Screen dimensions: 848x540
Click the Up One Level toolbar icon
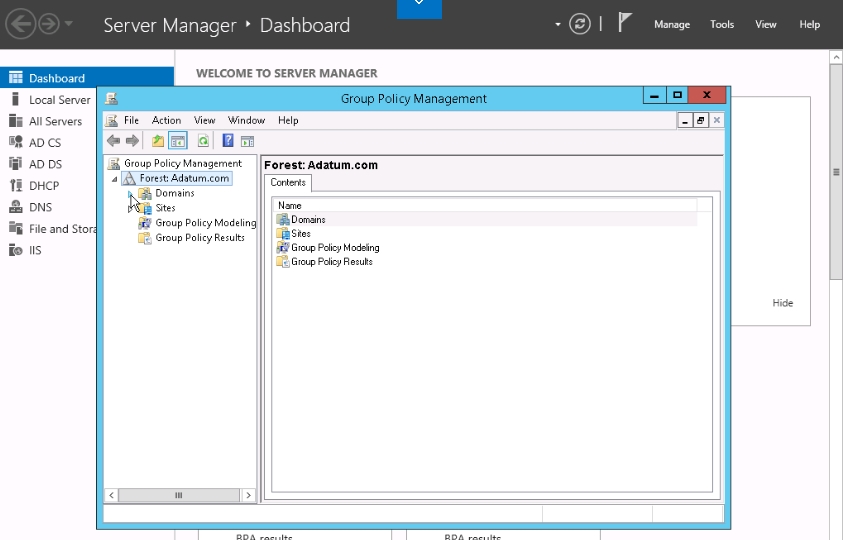coord(158,141)
